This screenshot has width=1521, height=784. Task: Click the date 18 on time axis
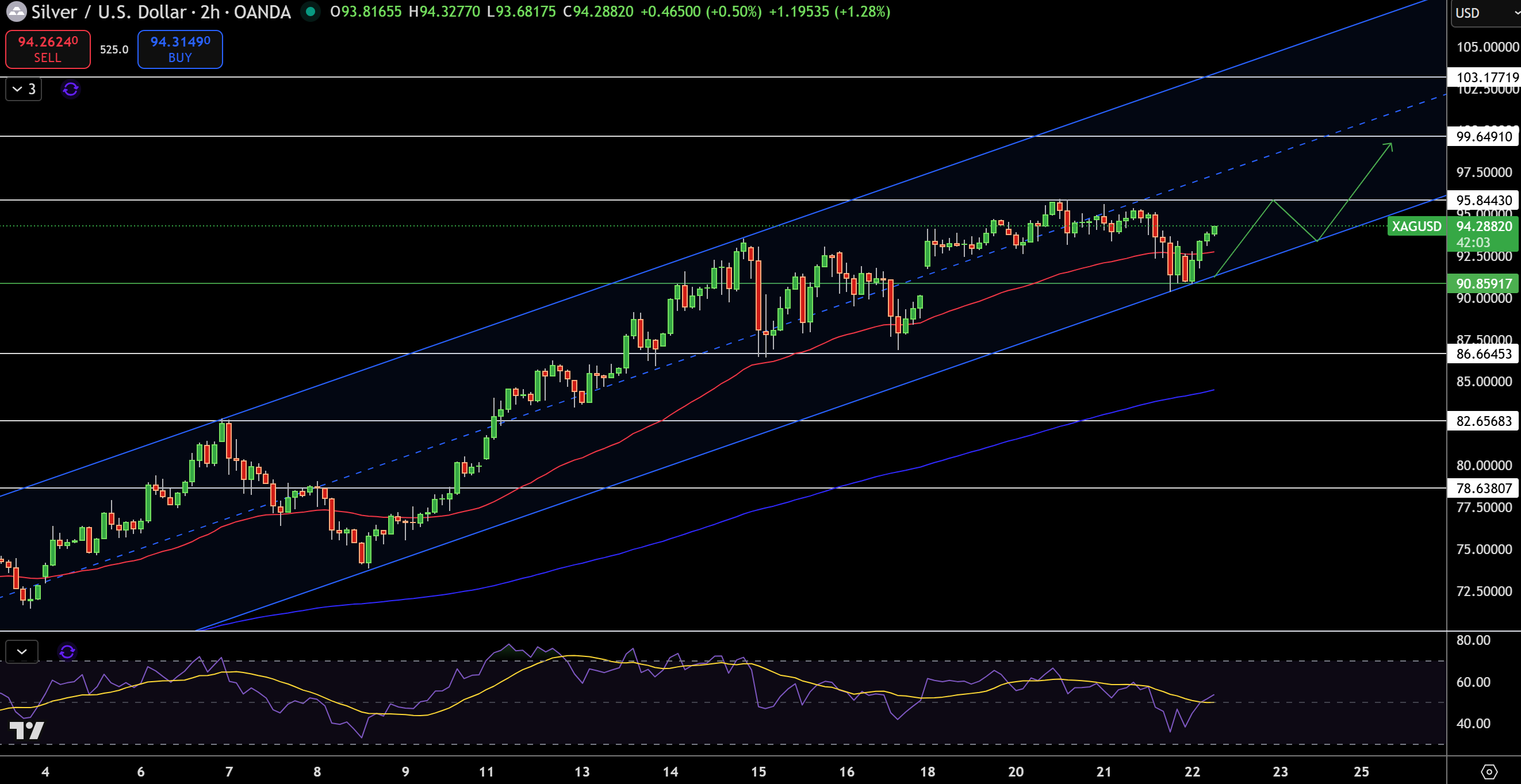928,771
